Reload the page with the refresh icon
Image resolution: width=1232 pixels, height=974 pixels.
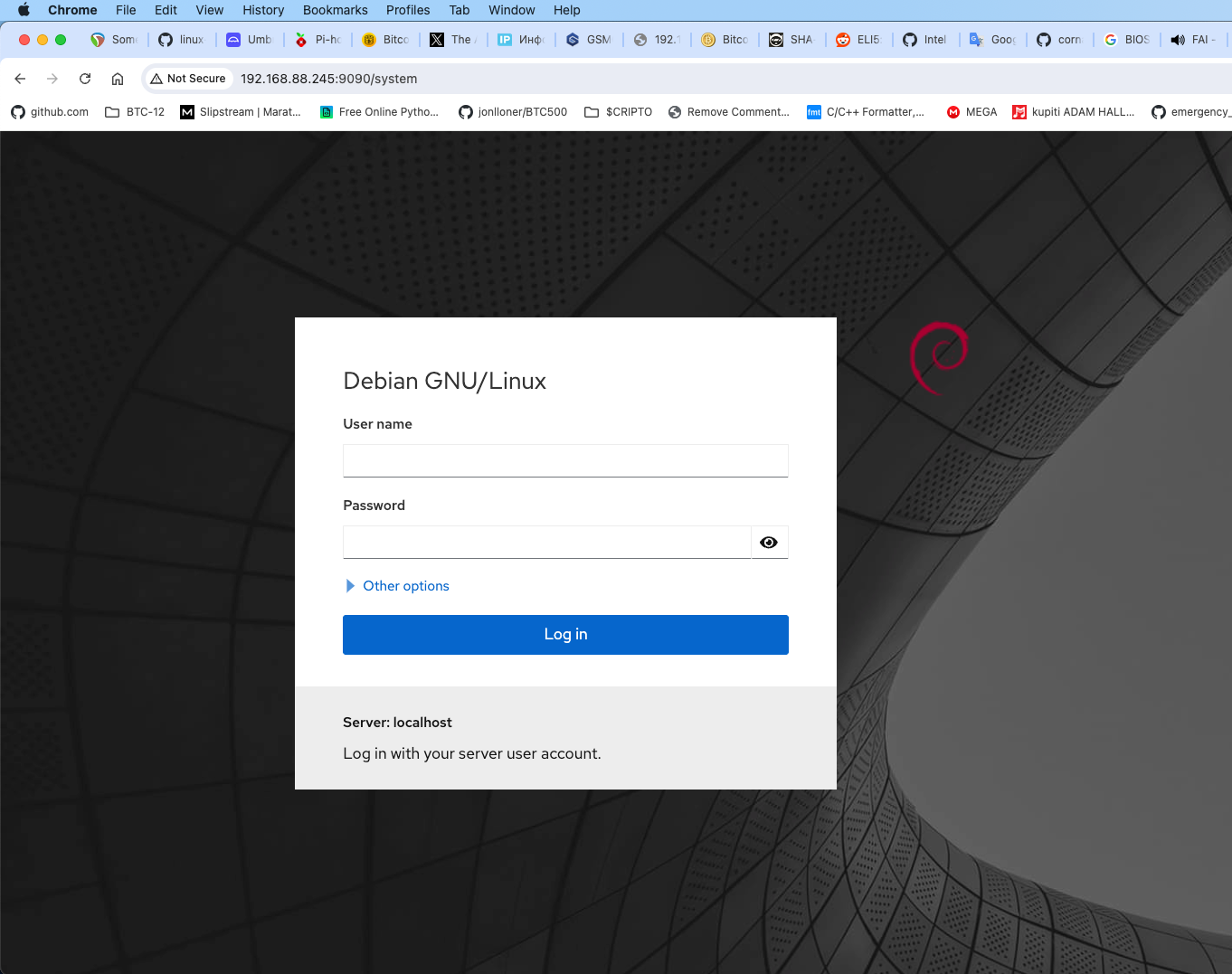(x=85, y=79)
